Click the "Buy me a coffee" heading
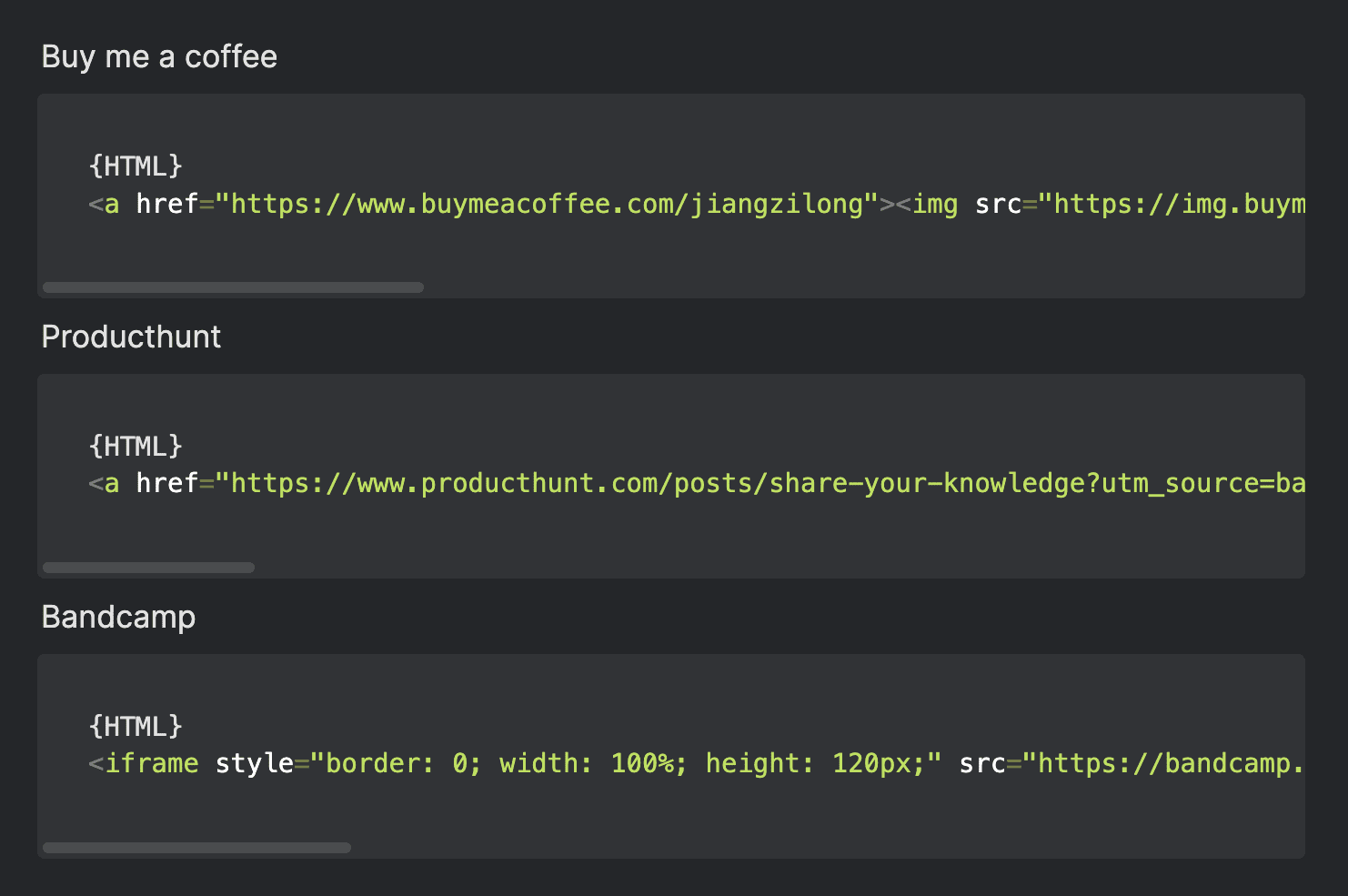 159,57
